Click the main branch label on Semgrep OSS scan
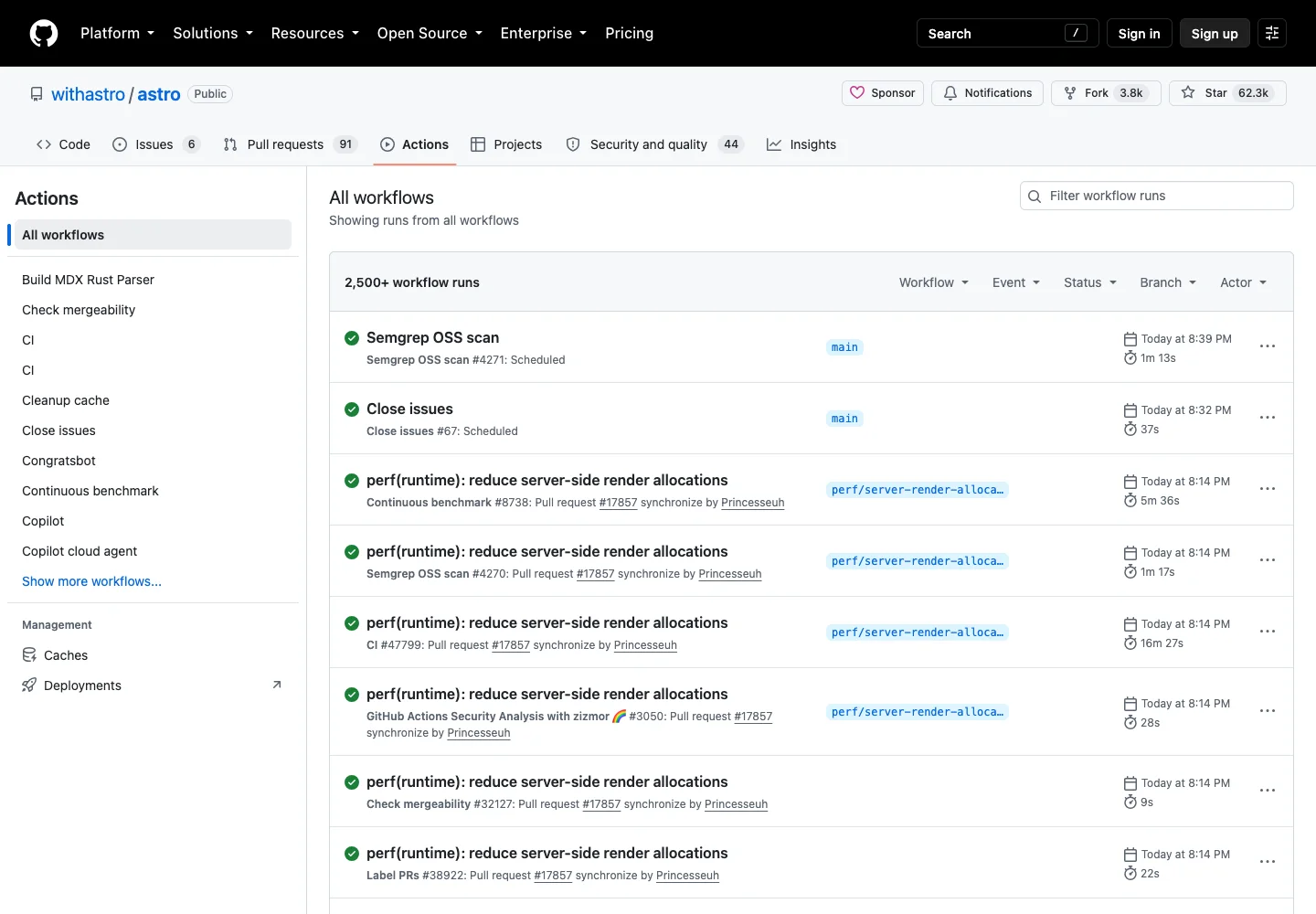1316x914 pixels. pos(844,347)
